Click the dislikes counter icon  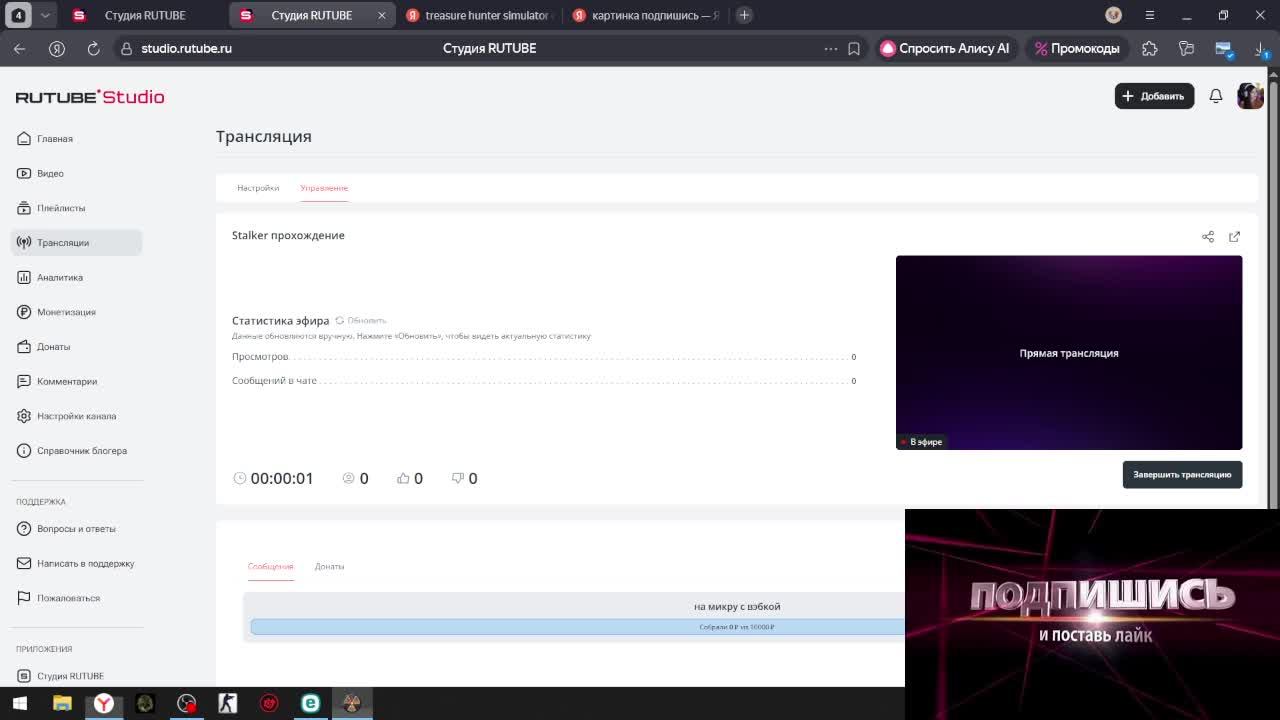pyautogui.click(x=458, y=478)
